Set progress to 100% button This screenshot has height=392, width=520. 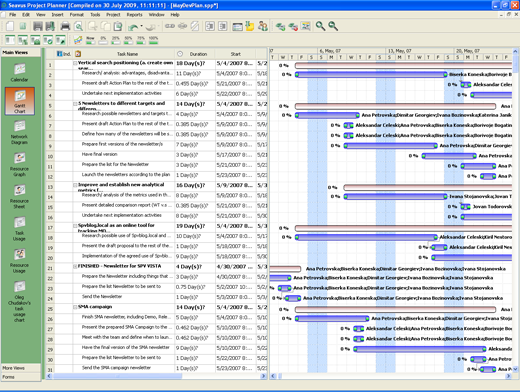tap(153, 40)
